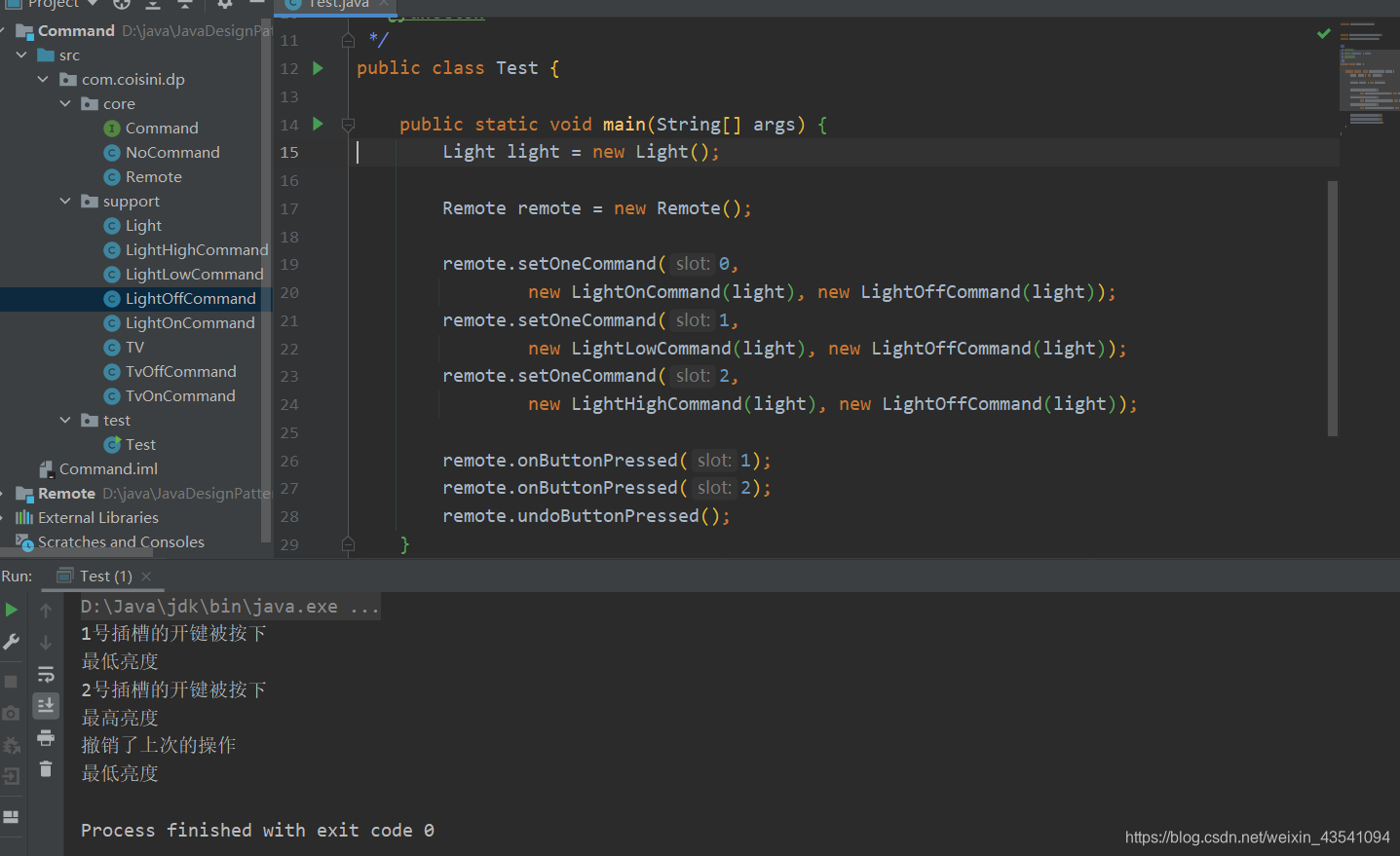
Task: Select Light class in support
Action: point(143,226)
